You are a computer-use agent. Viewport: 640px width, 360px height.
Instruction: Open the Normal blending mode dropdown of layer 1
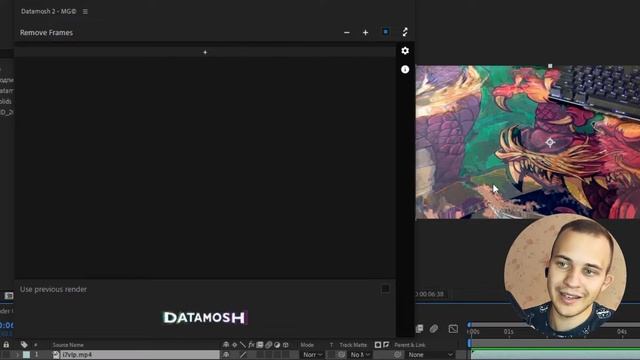[x=313, y=355]
